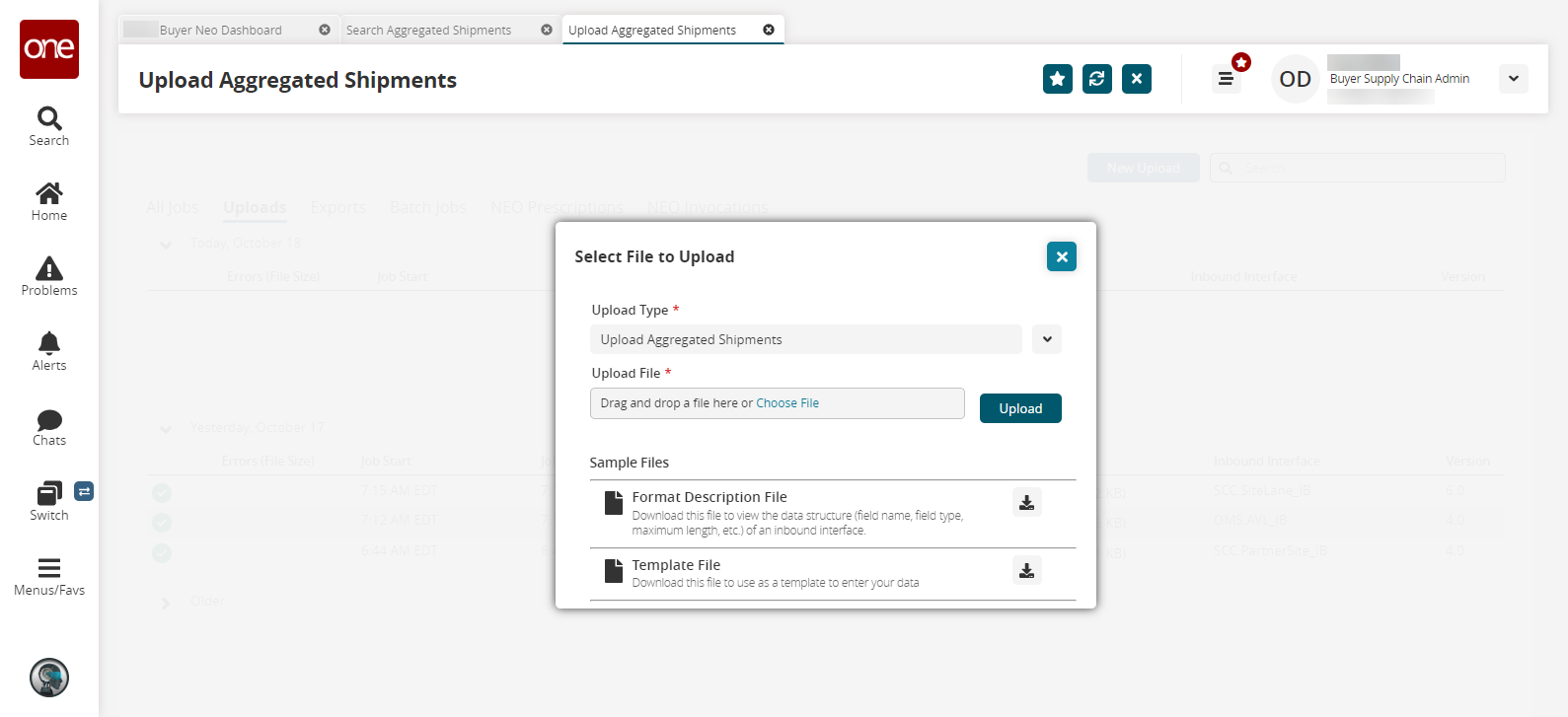Open Chats from the sidebar
This screenshot has width=1568, height=717.
[49, 420]
